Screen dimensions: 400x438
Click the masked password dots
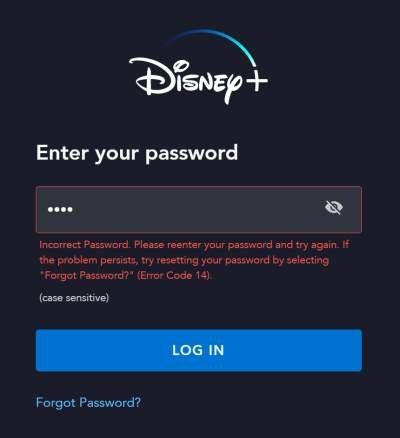(60, 210)
